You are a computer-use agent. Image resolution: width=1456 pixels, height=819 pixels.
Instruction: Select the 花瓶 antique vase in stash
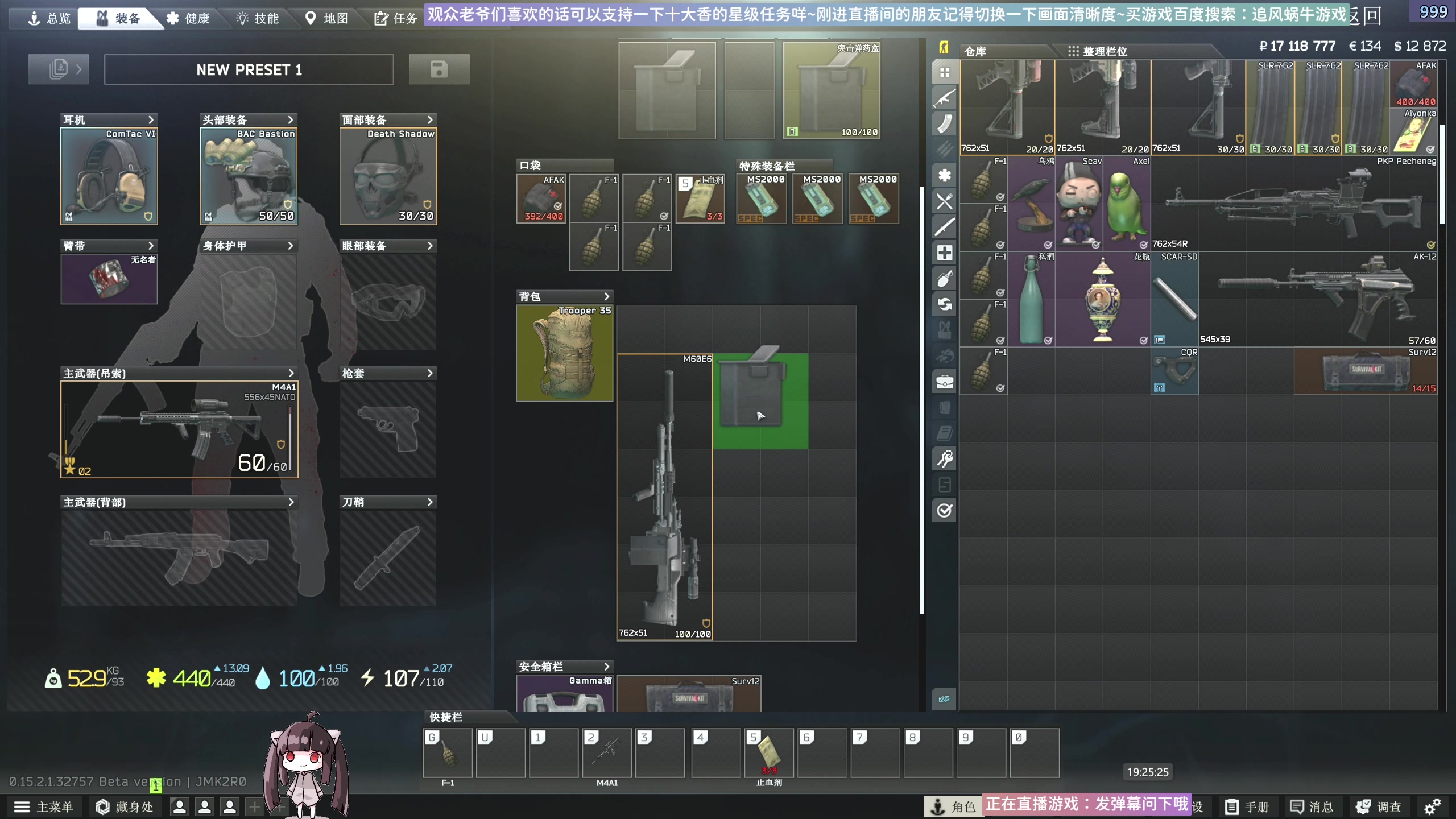point(1103,299)
